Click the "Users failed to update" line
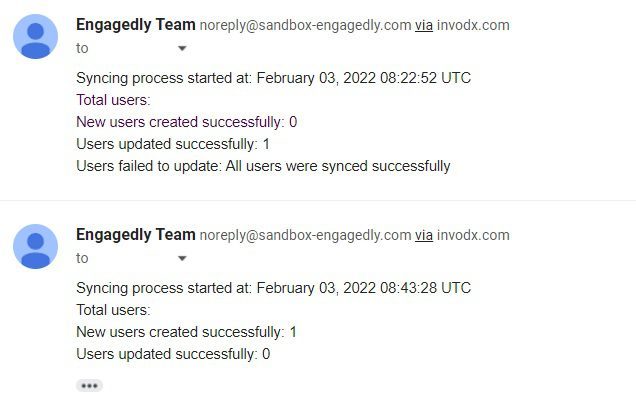Image resolution: width=636 pixels, height=412 pixels. (263, 166)
